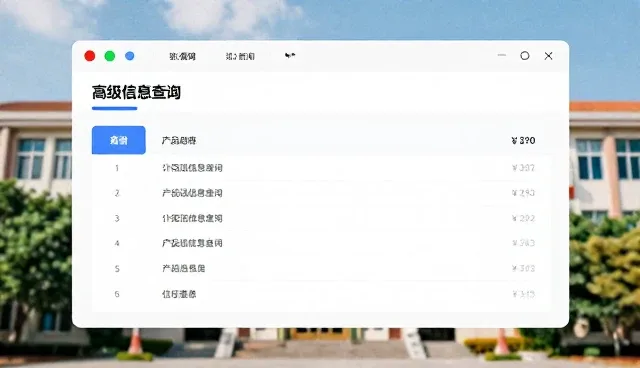Open the first tab in the title bar
The width and height of the screenshot is (640, 368).
tap(182, 56)
